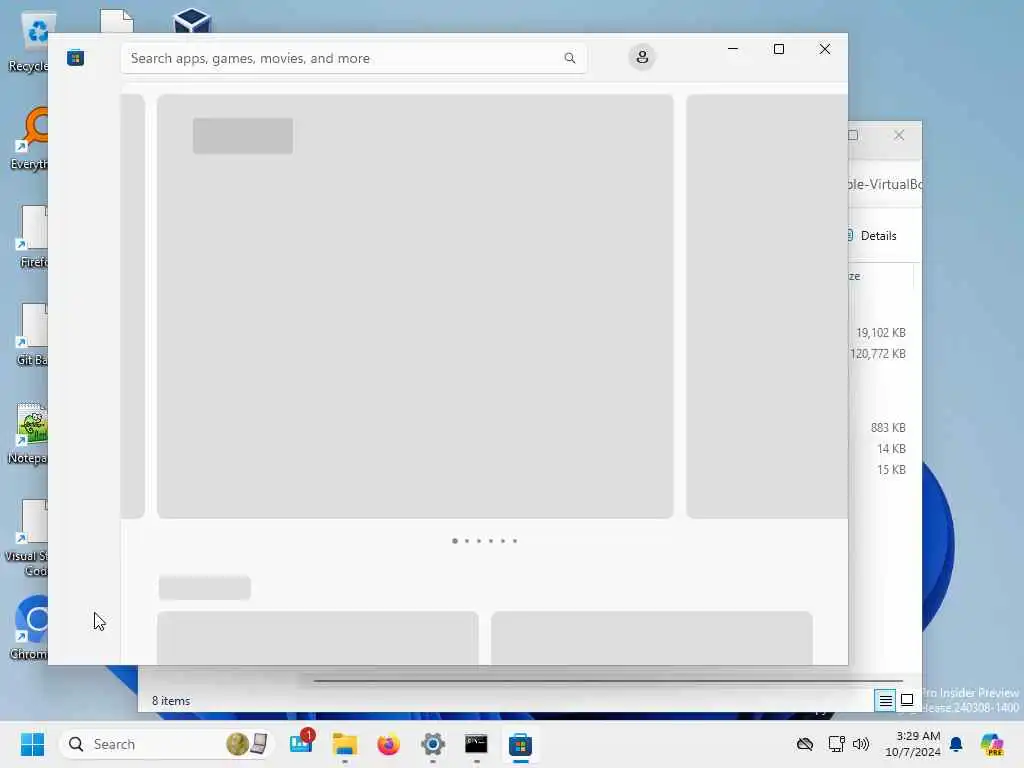Open the Windows Start menu
1024x768 pixels.
(x=32, y=744)
